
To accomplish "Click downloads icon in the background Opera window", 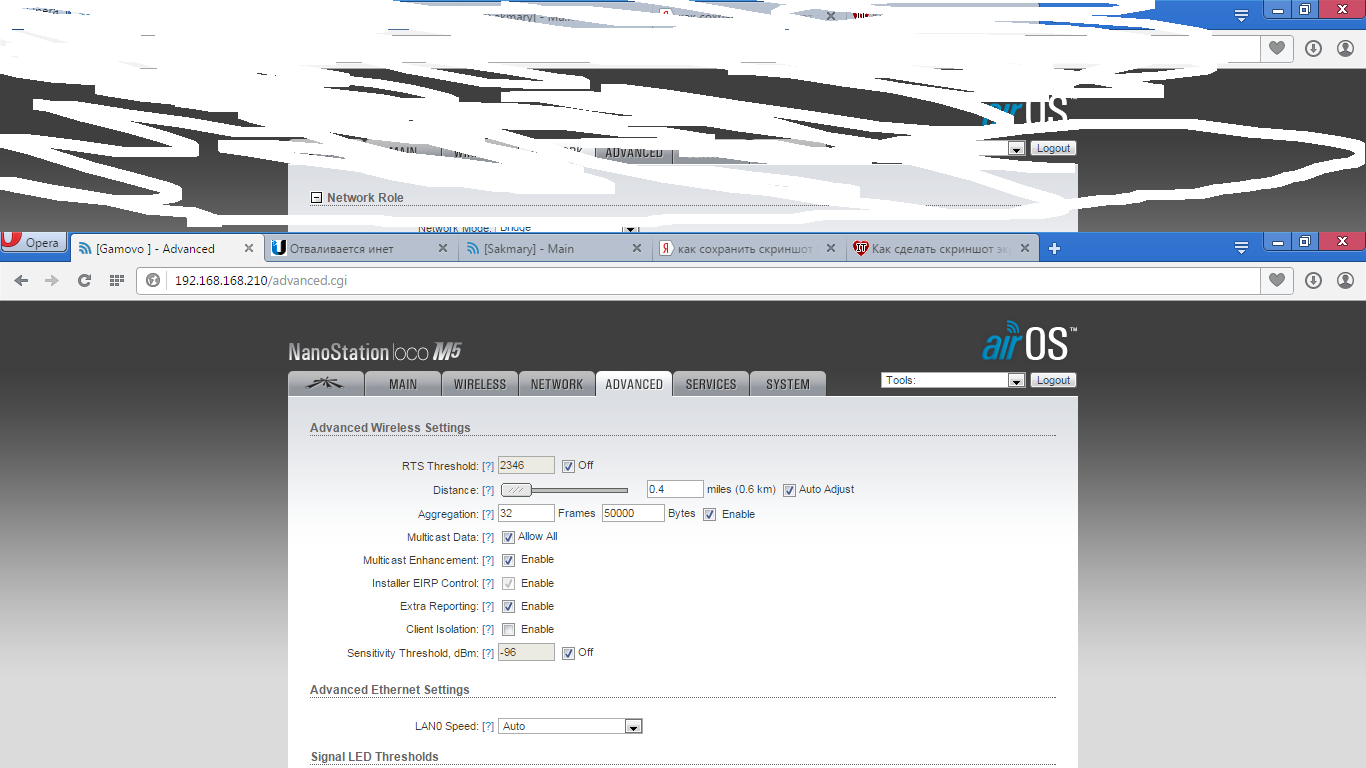I will point(1314,48).
